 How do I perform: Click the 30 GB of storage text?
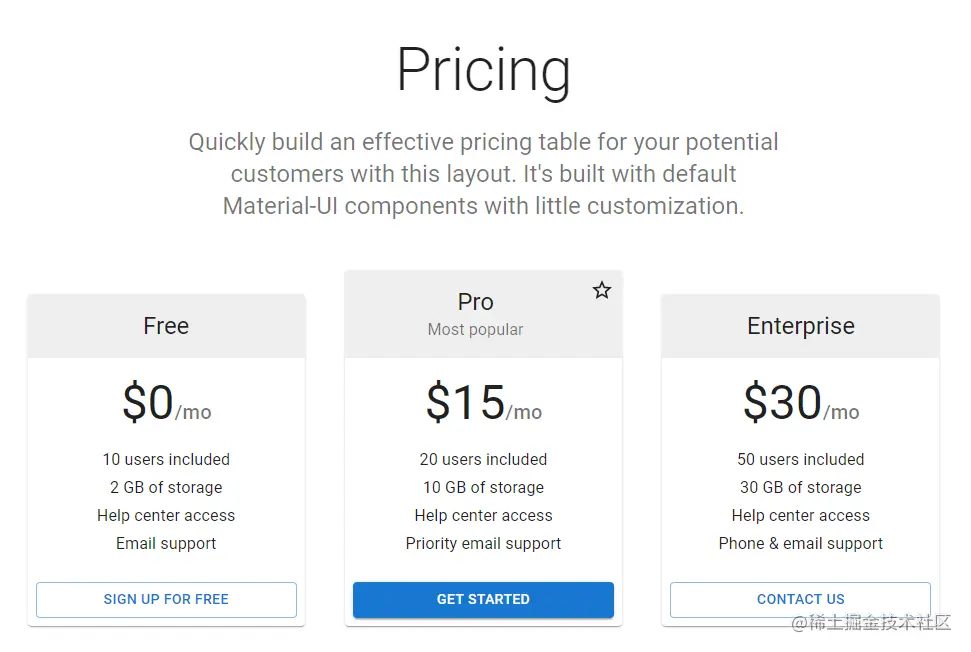(x=801, y=488)
